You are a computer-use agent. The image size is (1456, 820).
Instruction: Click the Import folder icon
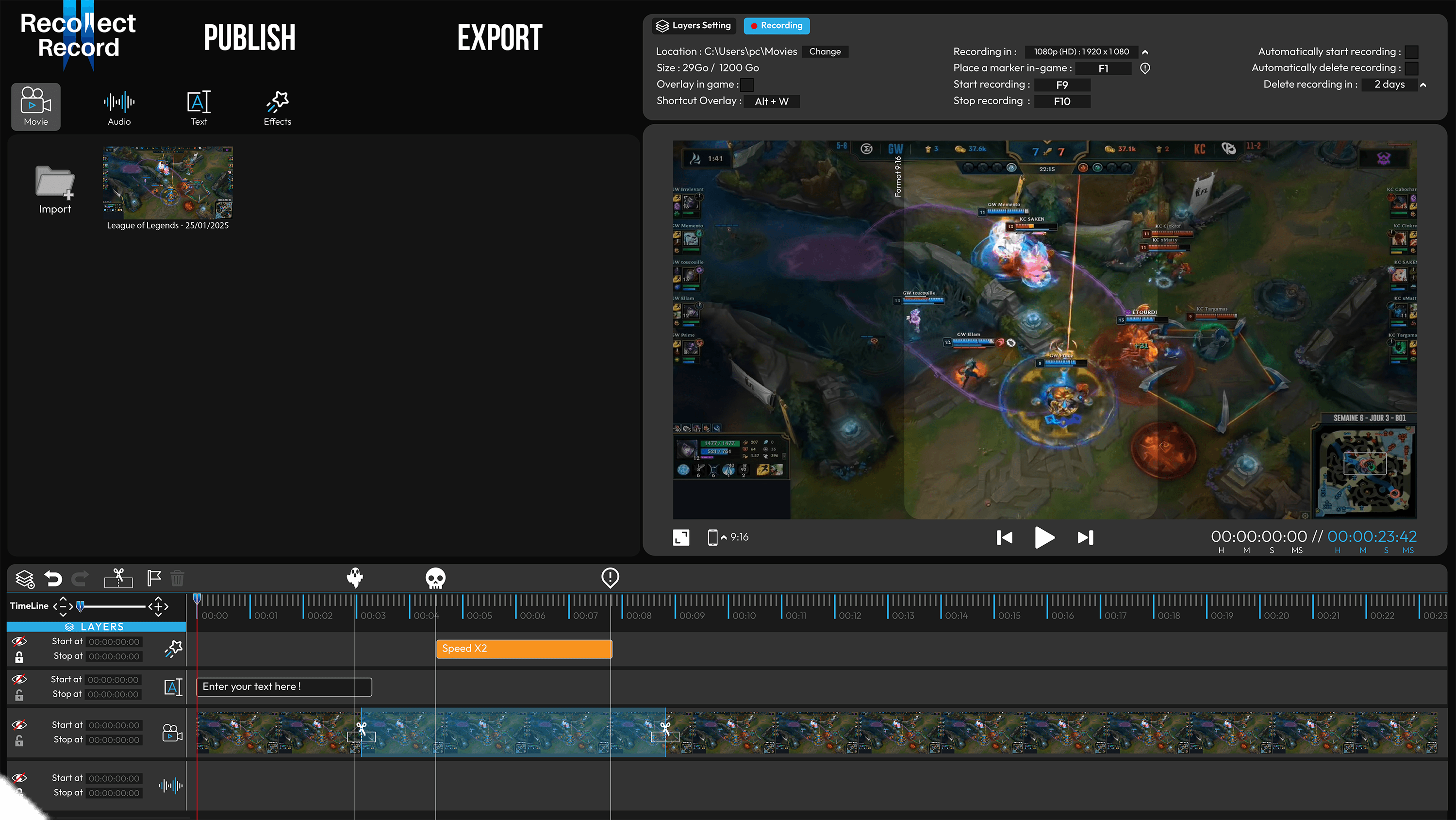click(x=55, y=183)
